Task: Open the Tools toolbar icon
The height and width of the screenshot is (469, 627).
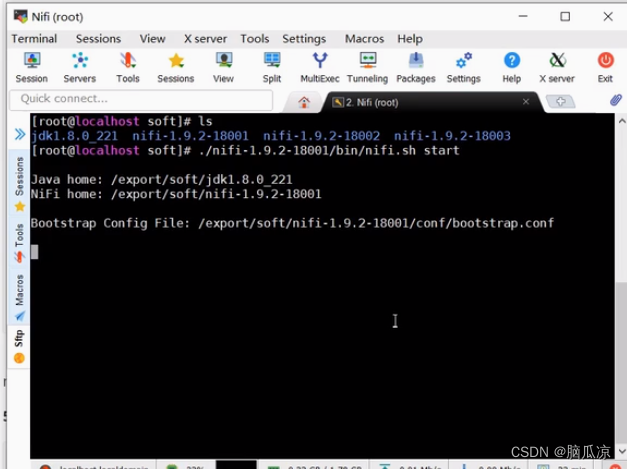Action: tap(128, 68)
